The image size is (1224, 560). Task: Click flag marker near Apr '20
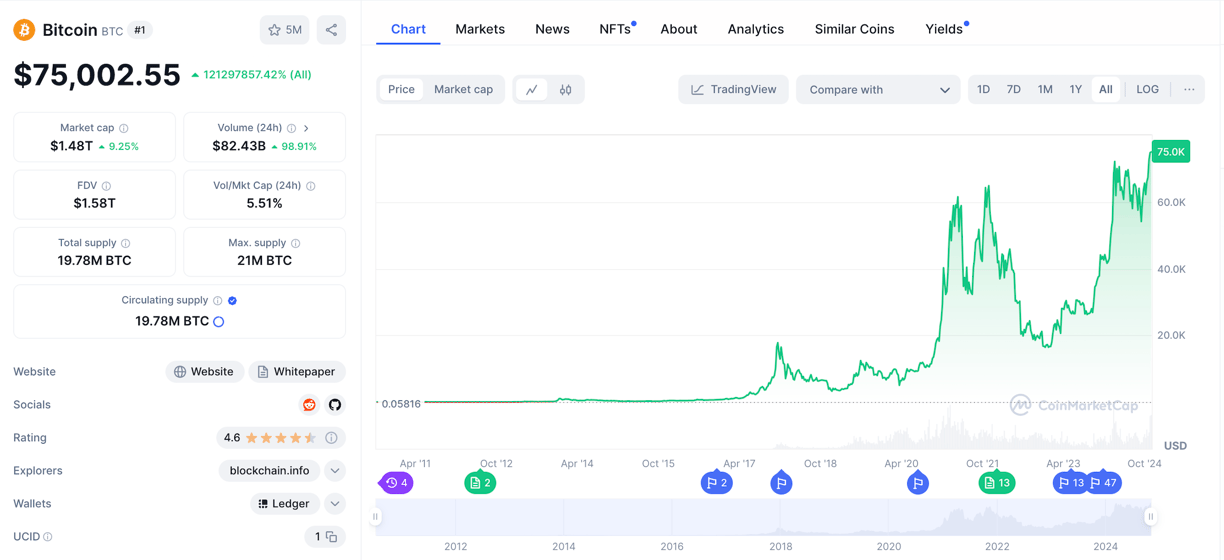pos(918,483)
